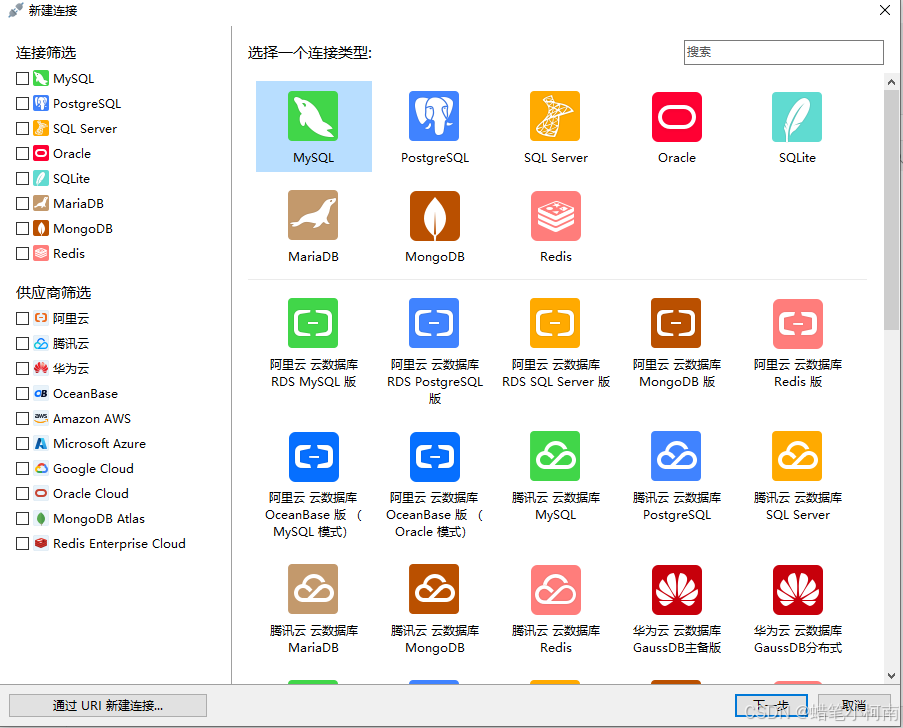The image size is (903, 728).
Task: Choose 腾讯云 云数据库 PostgreSQL icon
Action: (x=676, y=456)
